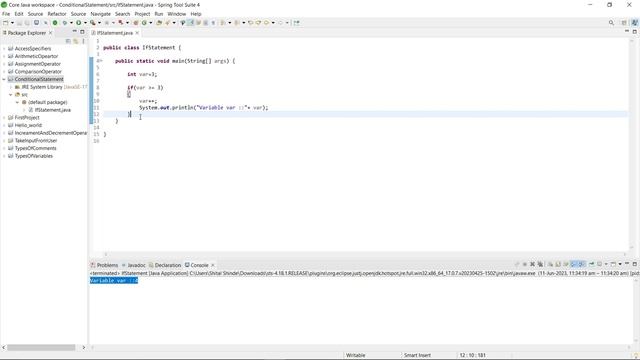640x360 pixels.
Task: Click the Search flashlight toolbar icon
Action: tap(167, 23)
